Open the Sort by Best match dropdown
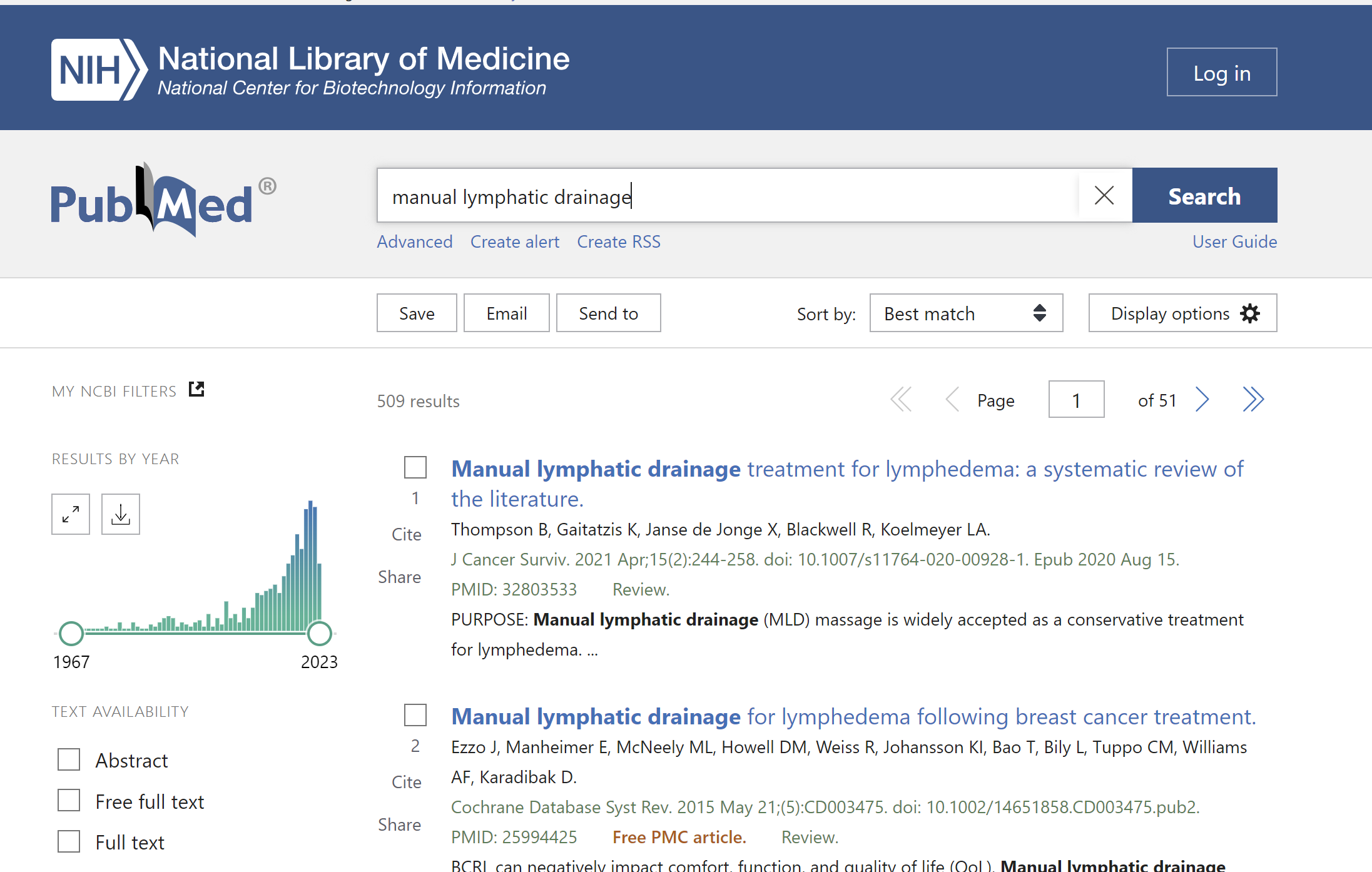This screenshot has height=872, width=1372. (966, 313)
